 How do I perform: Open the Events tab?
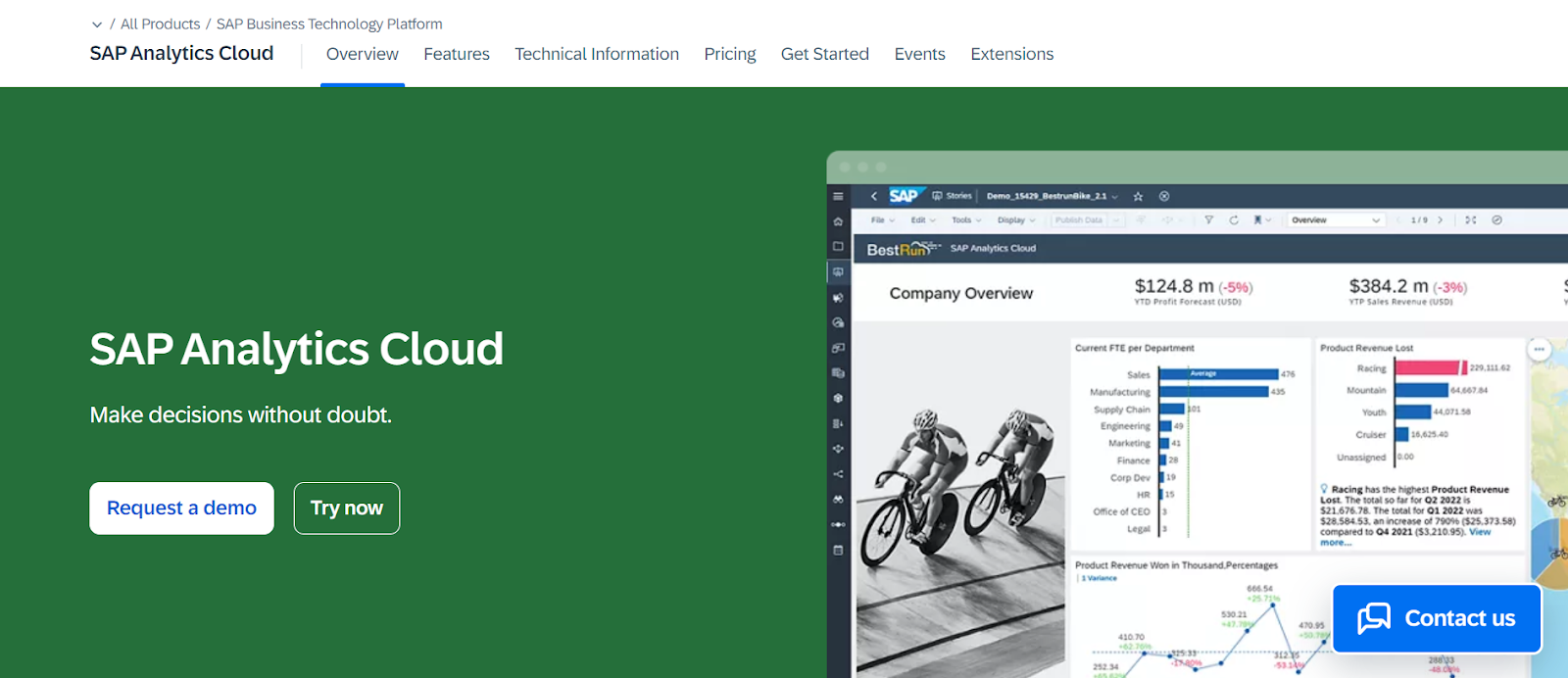pyautogui.click(x=920, y=54)
